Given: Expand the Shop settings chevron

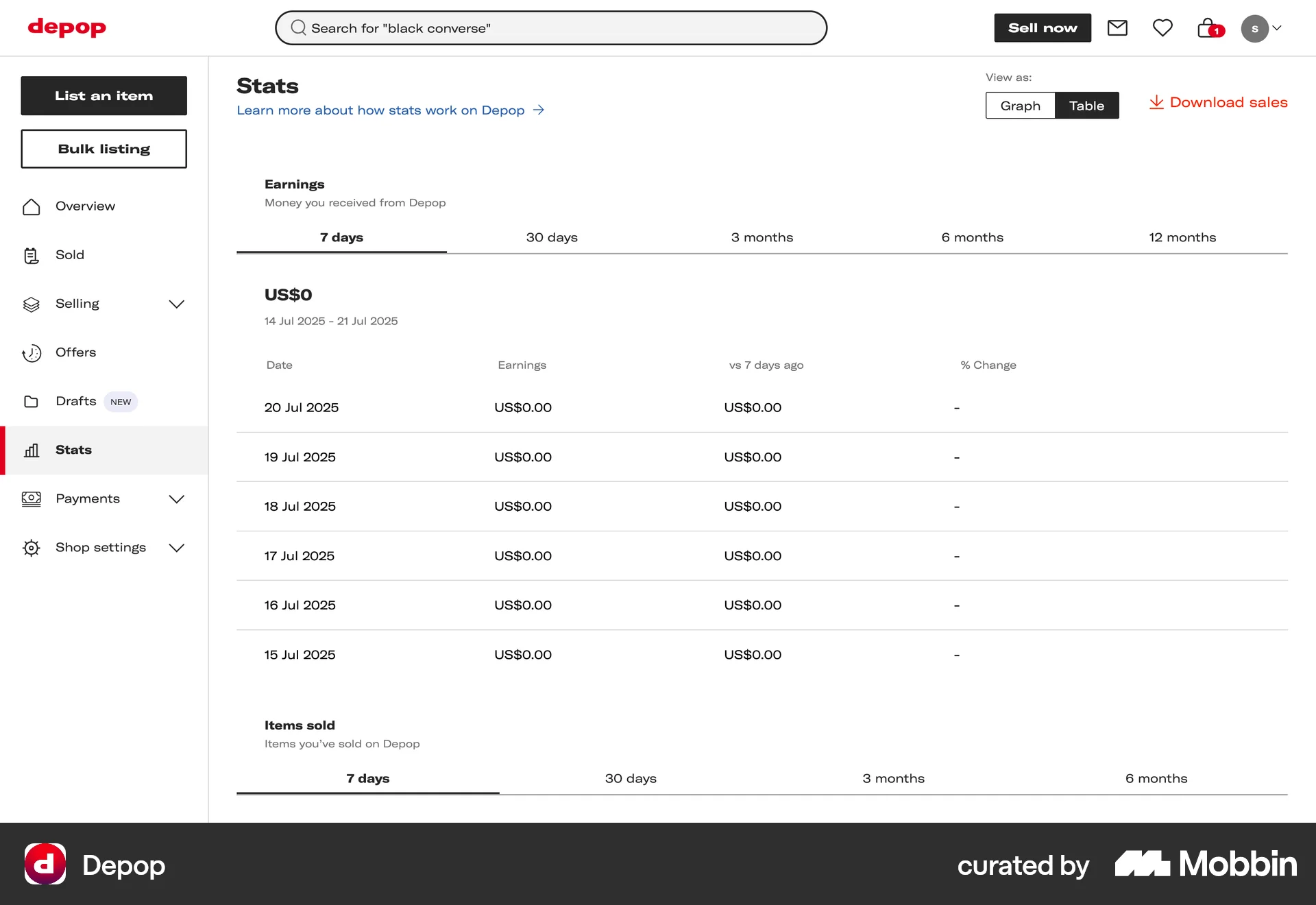Looking at the screenshot, I should pyautogui.click(x=176, y=548).
